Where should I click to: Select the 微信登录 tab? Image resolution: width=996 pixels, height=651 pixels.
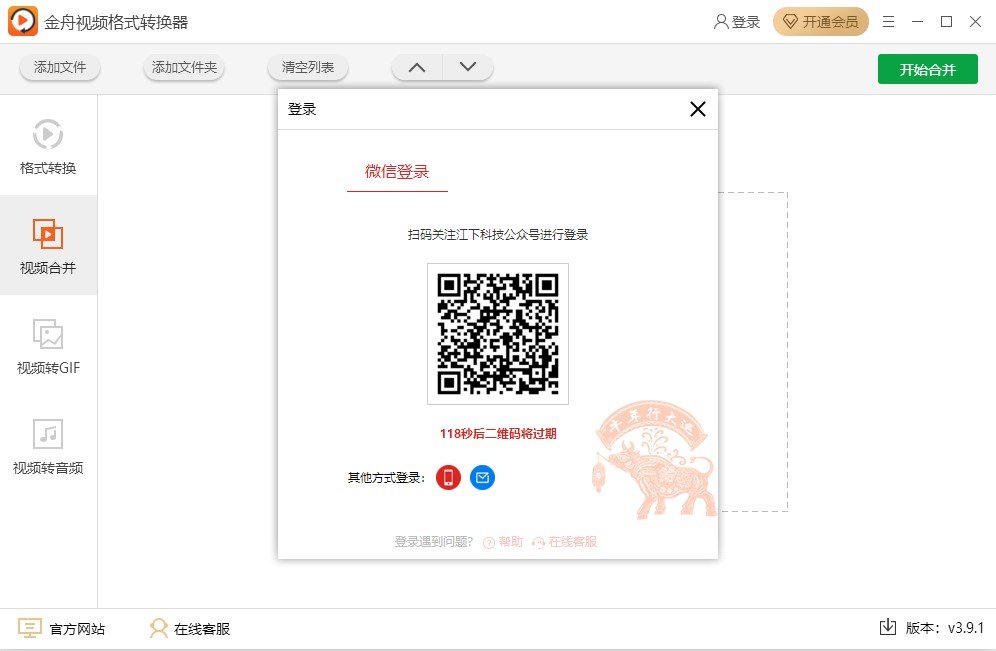[x=397, y=172]
